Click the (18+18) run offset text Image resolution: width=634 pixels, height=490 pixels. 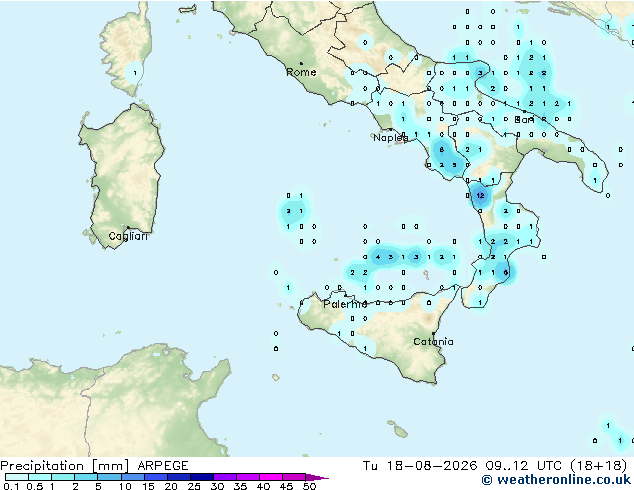tap(599, 466)
